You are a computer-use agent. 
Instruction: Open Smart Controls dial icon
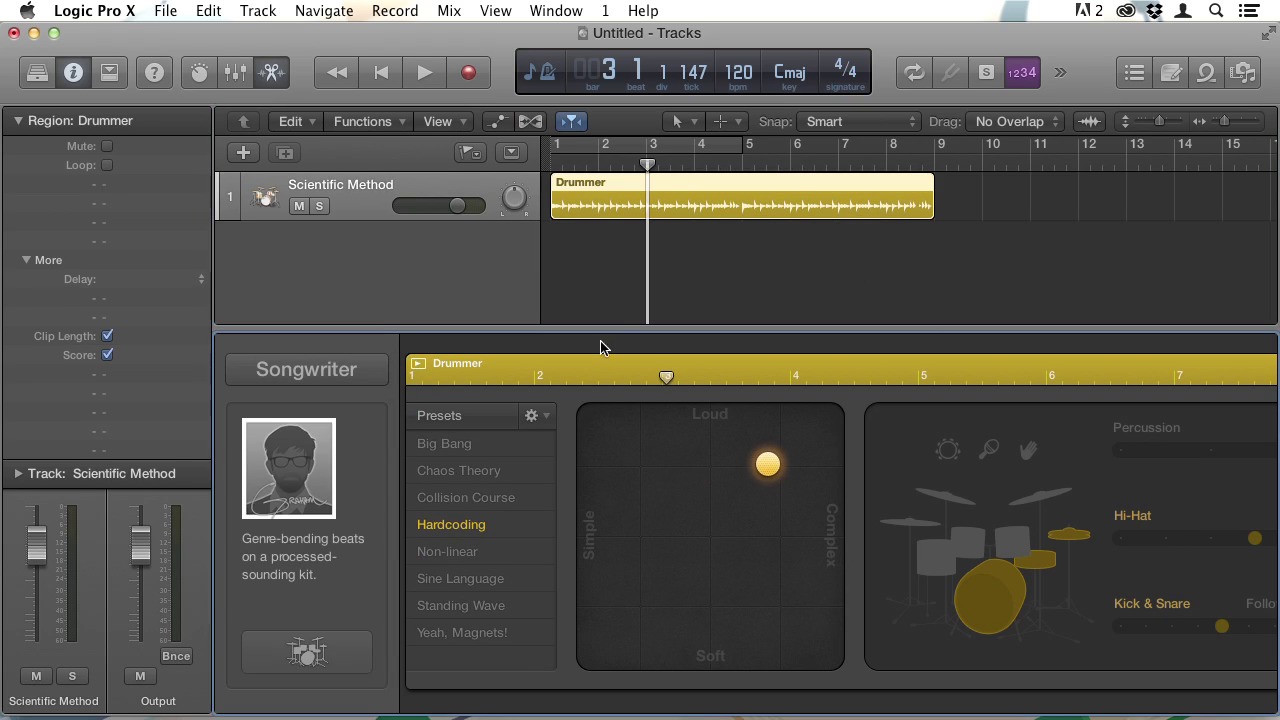pyautogui.click(x=199, y=72)
